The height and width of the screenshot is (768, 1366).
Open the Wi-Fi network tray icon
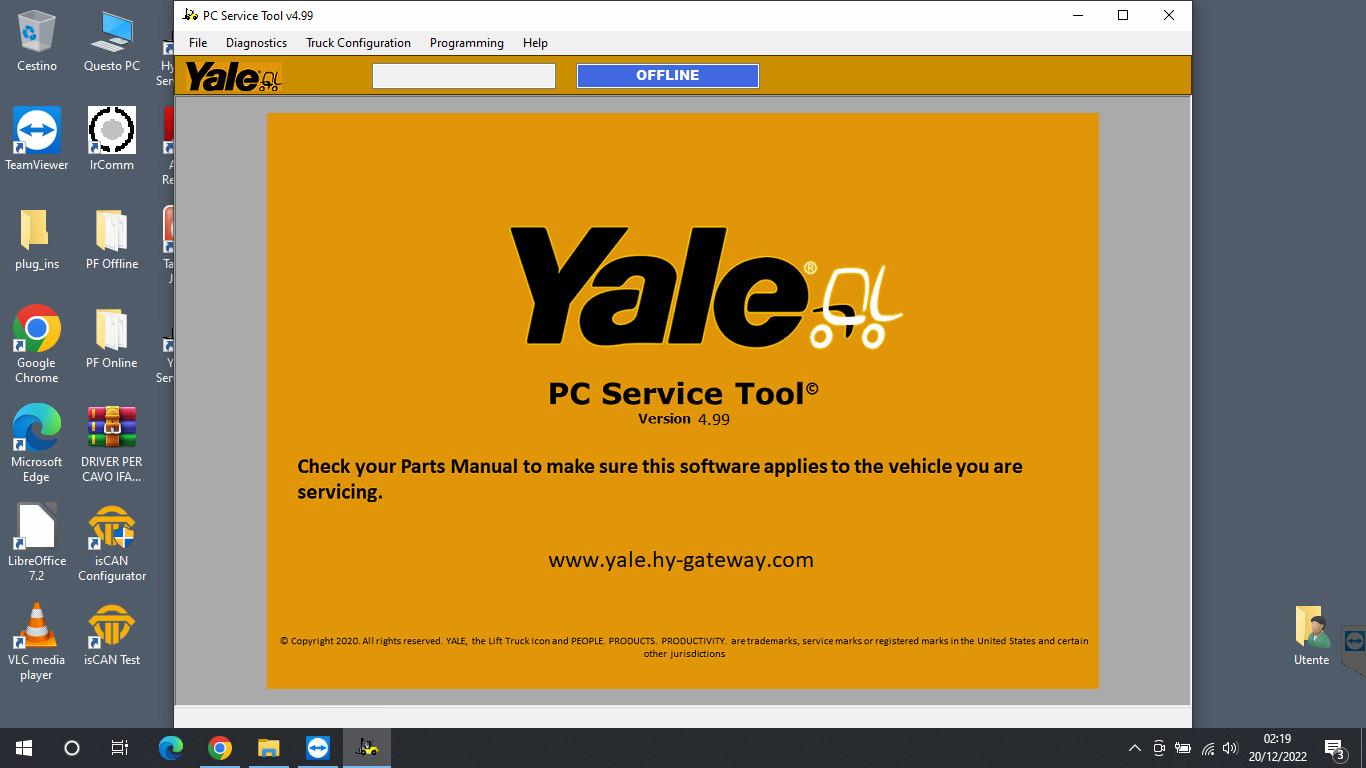[x=1207, y=748]
